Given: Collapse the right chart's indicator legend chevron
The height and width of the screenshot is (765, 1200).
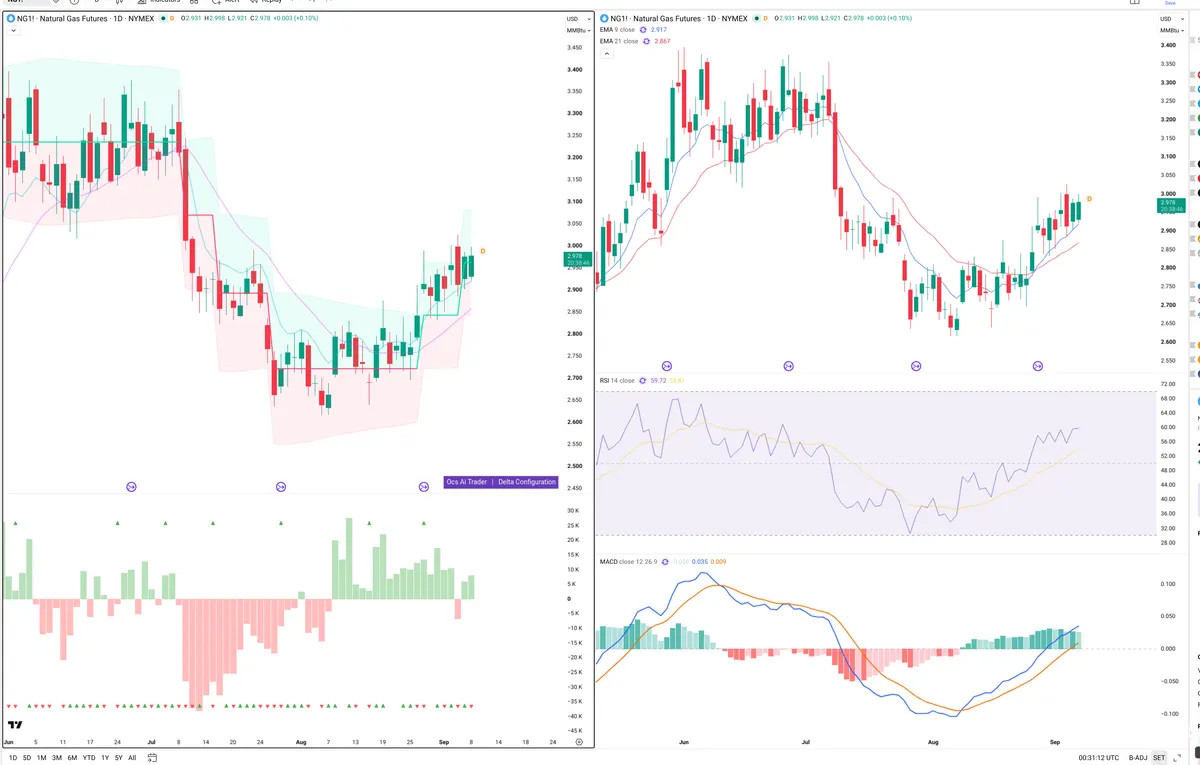Looking at the screenshot, I should [606, 53].
